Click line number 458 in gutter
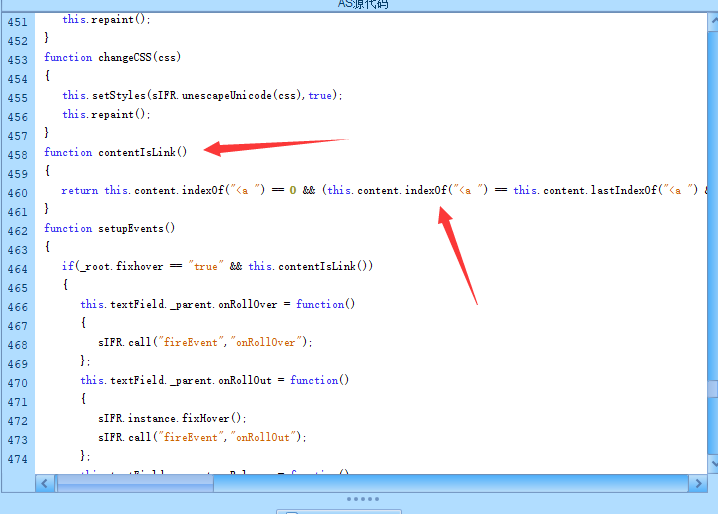 (x=17, y=155)
